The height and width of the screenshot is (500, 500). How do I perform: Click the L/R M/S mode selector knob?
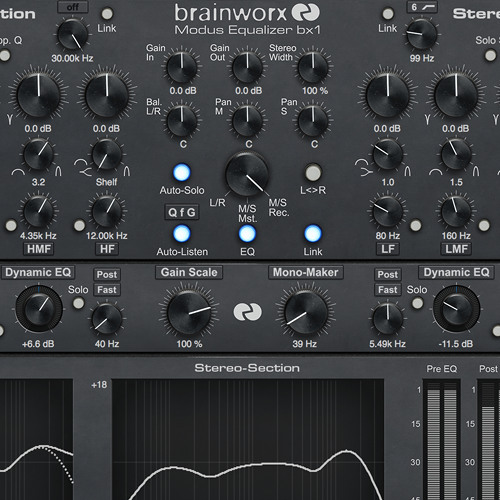[x=247, y=175]
